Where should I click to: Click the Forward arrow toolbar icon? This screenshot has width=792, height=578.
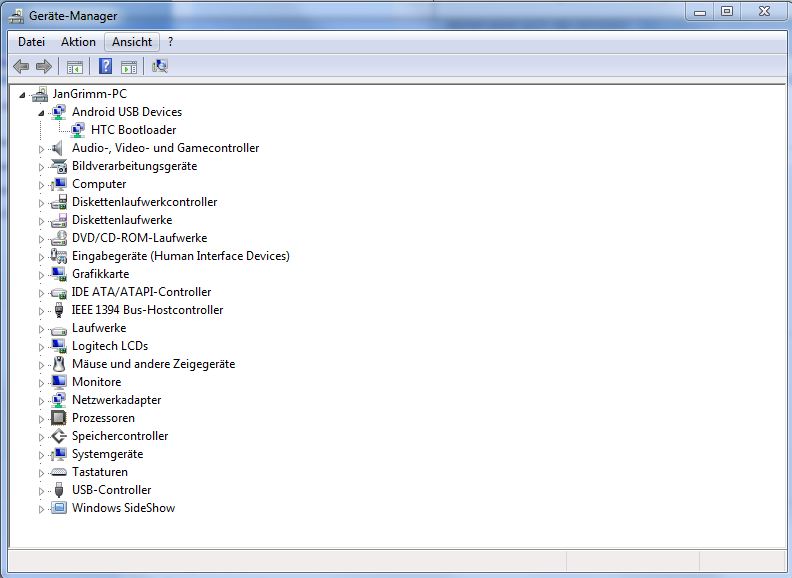[44, 66]
